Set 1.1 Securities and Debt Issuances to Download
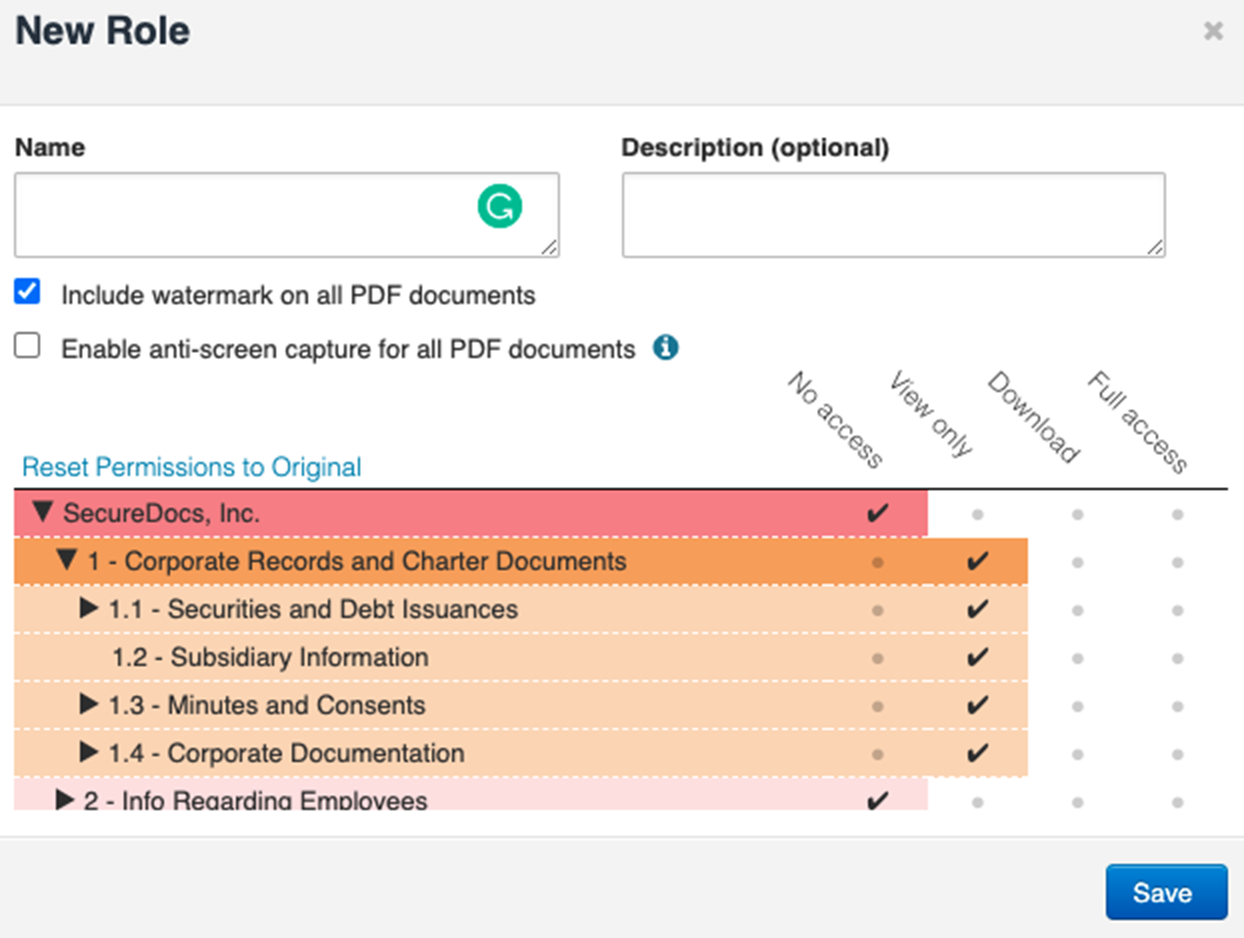1244x938 pixels. (x=1077, y=611)
